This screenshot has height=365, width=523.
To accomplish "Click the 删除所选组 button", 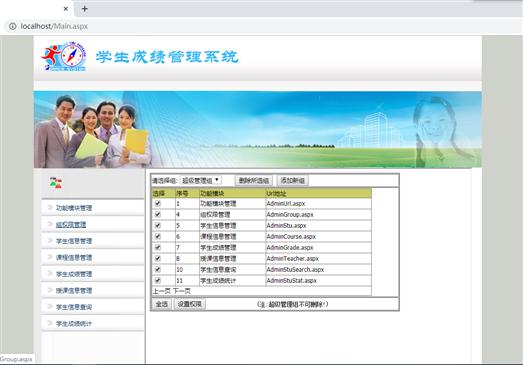I will [x=254, y=180].
